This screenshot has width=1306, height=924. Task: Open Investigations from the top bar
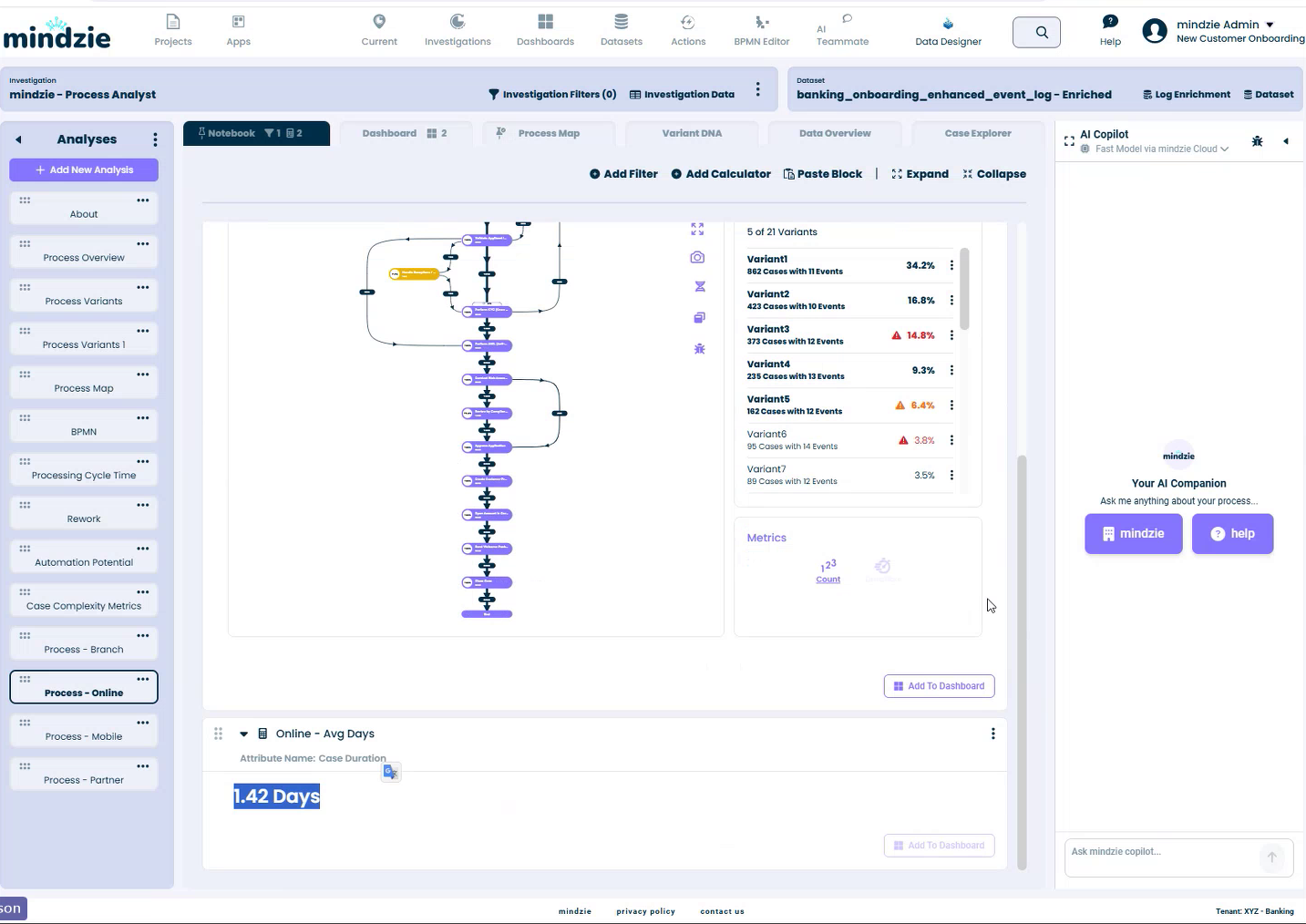click(x=458, y=30)
